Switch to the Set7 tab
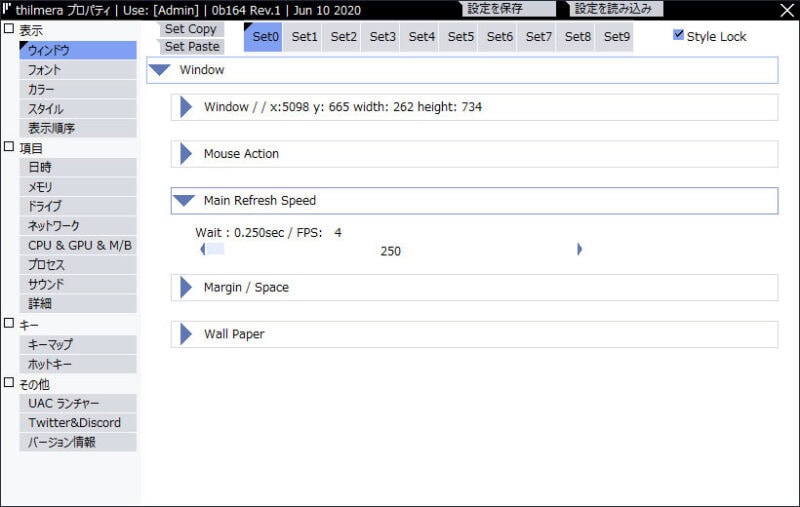Screen dimensions: 800x507 [x=537, y=37]
